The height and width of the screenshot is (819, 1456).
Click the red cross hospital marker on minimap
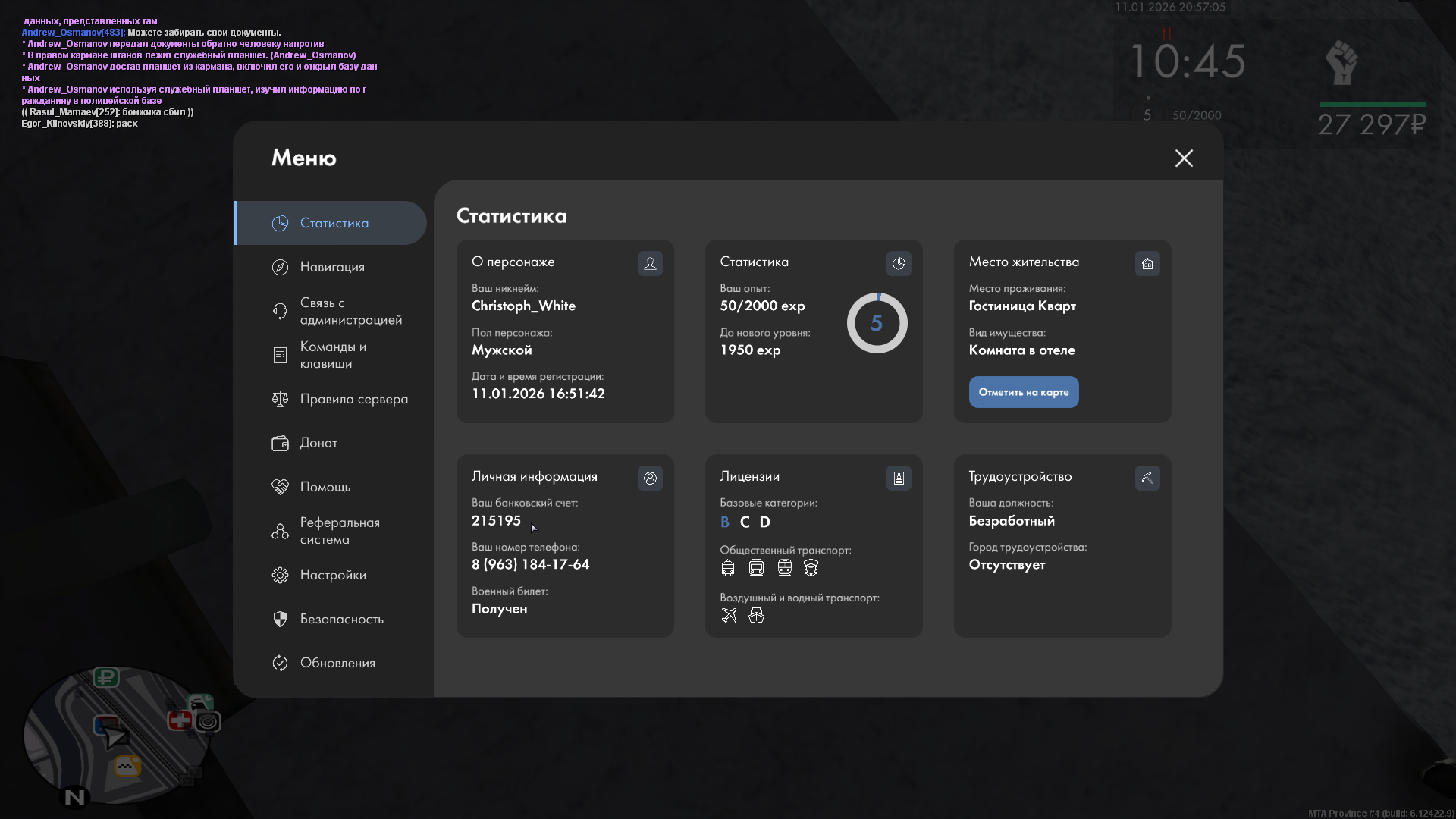(x=180, y=720)
